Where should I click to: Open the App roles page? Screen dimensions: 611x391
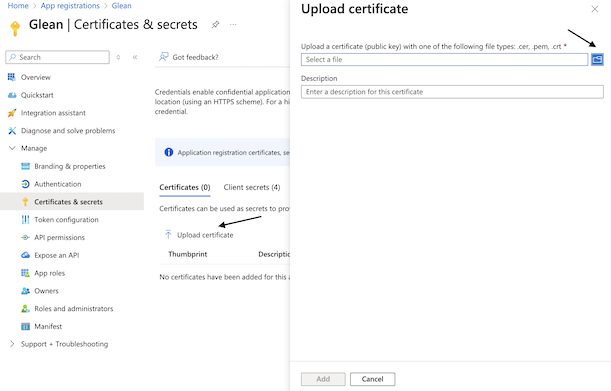[49, 273]
